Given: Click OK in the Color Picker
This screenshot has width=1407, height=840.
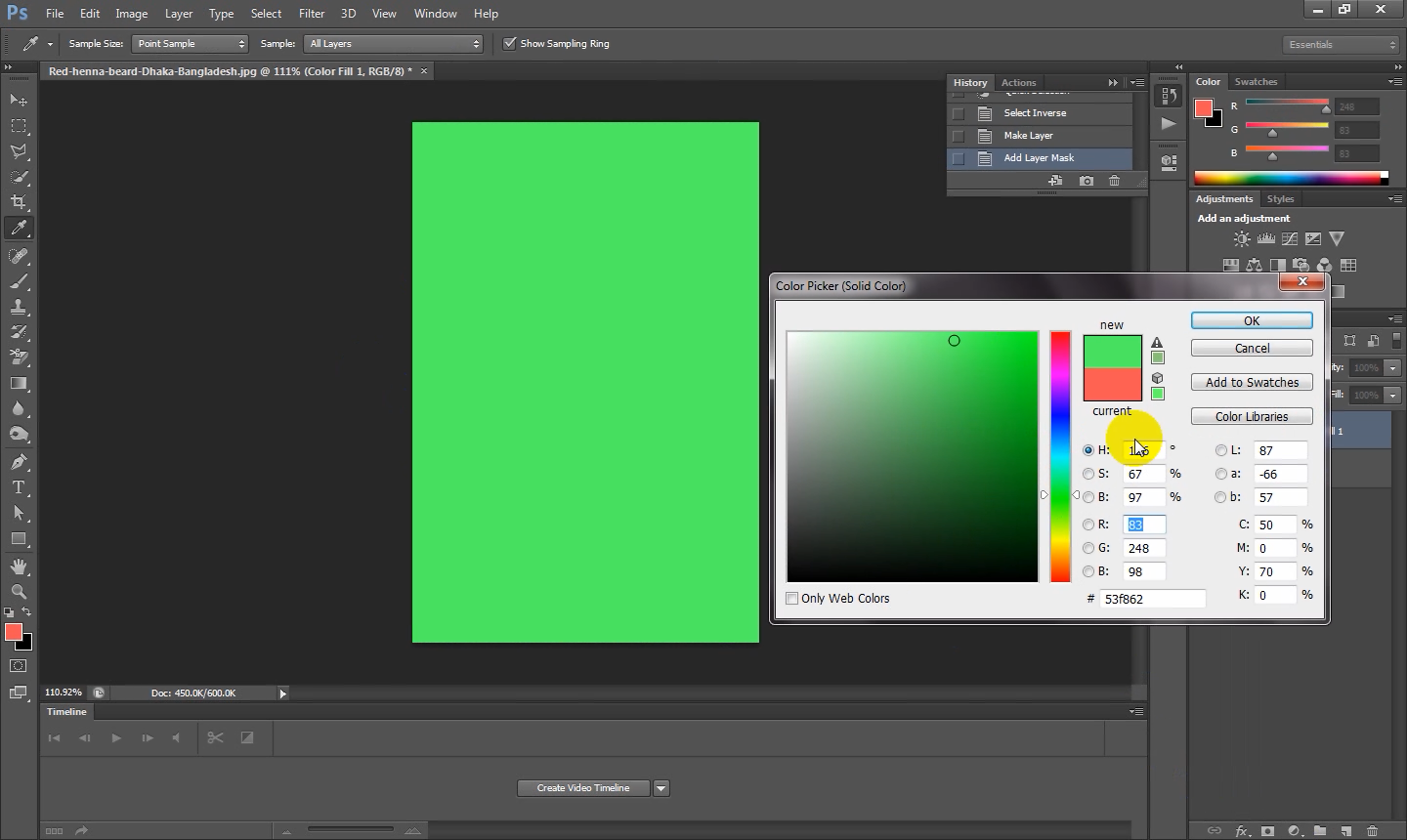Looking at the screenshot, I should tap(1251, 321).
